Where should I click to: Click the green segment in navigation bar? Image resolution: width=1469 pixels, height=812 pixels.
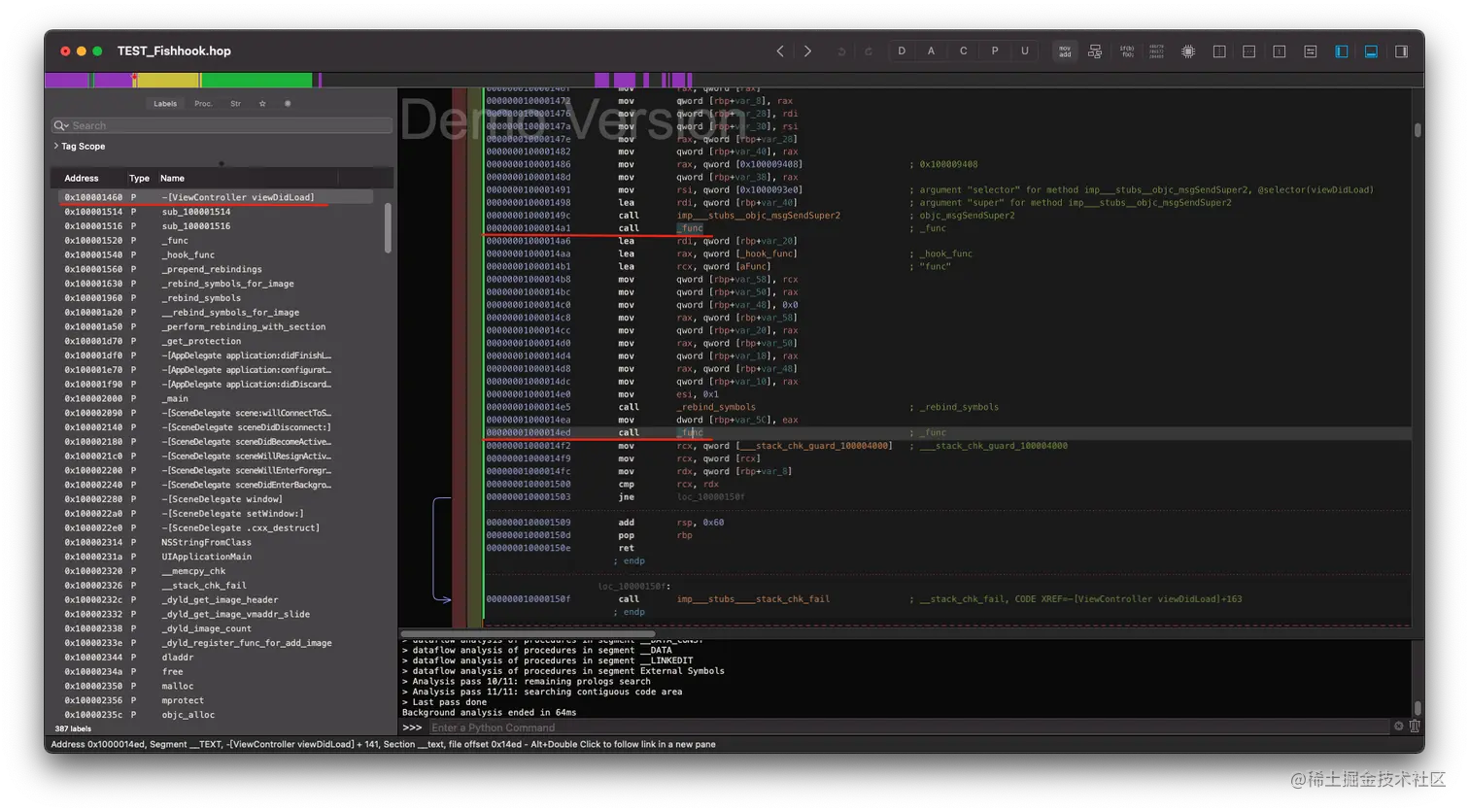pyautogui.click(x=256, y=81)
